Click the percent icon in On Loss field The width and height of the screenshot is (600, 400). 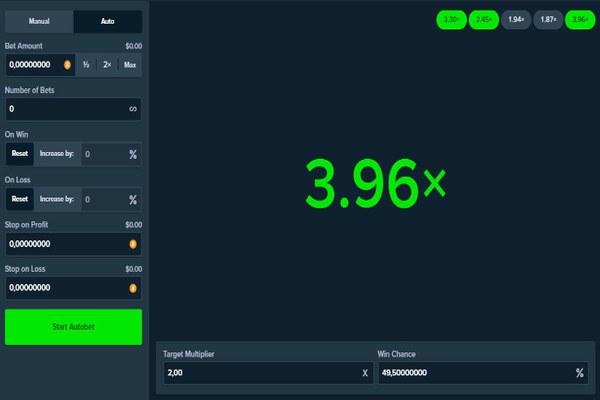pyautogui.click(x=132, y=199)
